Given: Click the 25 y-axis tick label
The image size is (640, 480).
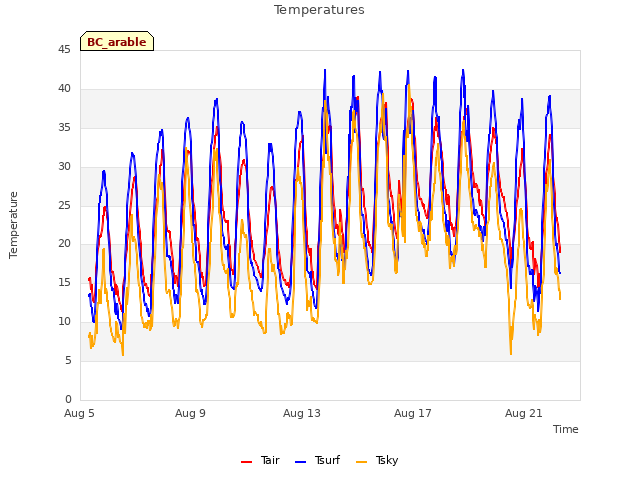Looking at the screenshot, I should pyautogui.click(x=64, y=205).
